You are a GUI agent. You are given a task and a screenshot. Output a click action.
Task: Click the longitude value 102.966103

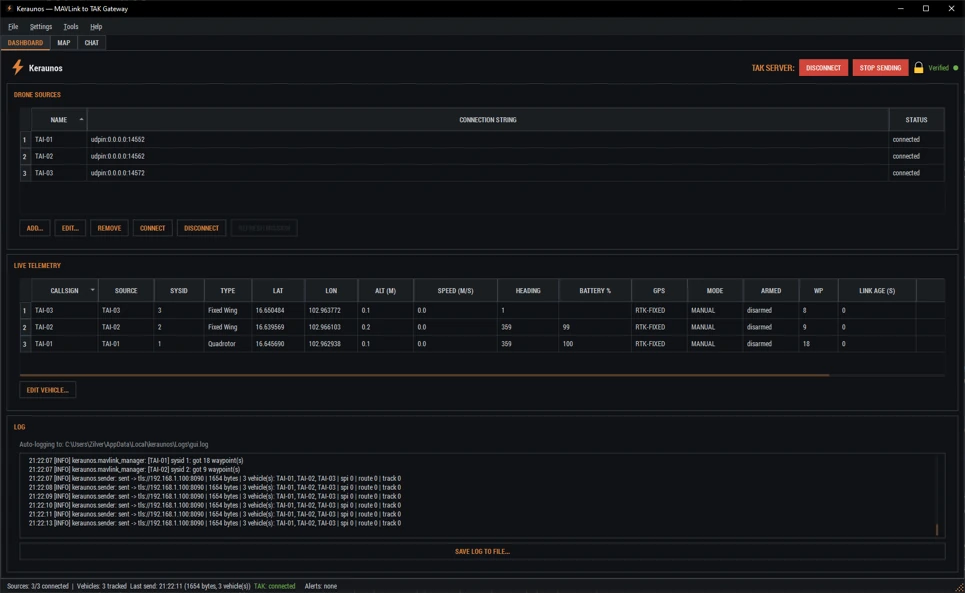coord(324,327)
